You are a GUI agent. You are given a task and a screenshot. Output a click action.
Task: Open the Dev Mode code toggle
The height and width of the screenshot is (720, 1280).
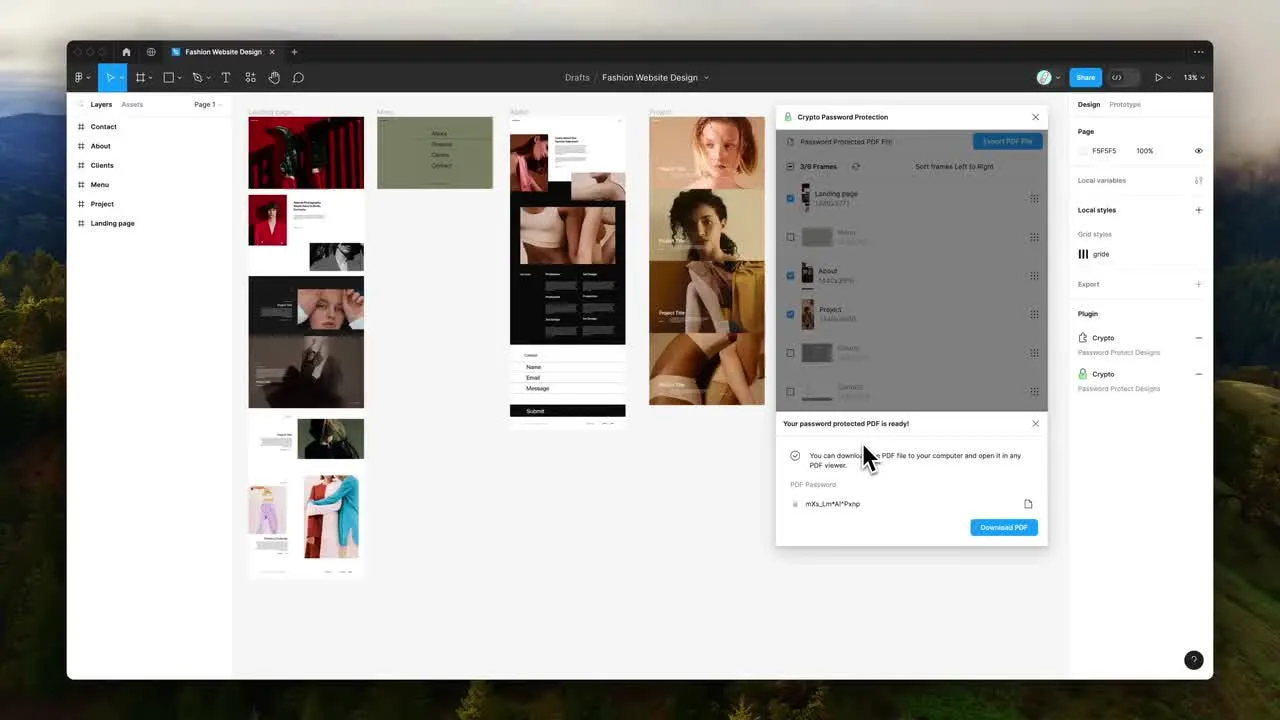tap(1117, 78)
